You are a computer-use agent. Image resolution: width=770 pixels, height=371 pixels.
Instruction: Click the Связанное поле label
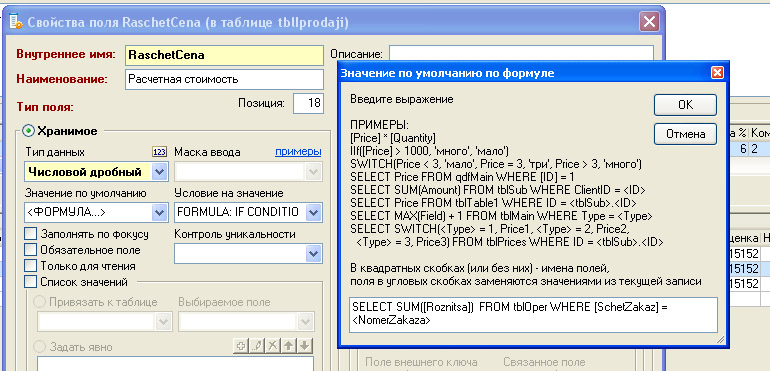(544, 363)
